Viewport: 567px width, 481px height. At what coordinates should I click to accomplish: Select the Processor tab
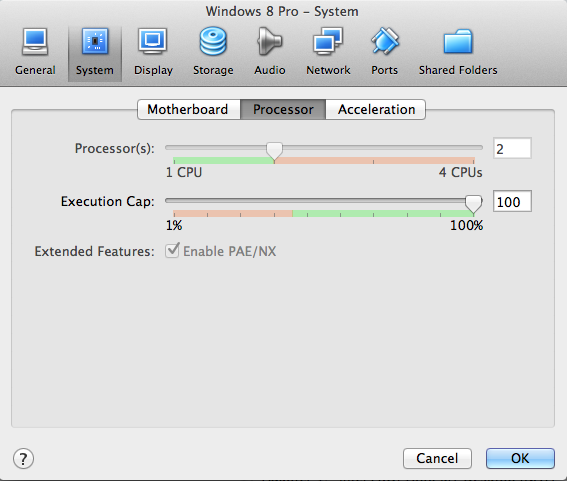pos(283,110)
